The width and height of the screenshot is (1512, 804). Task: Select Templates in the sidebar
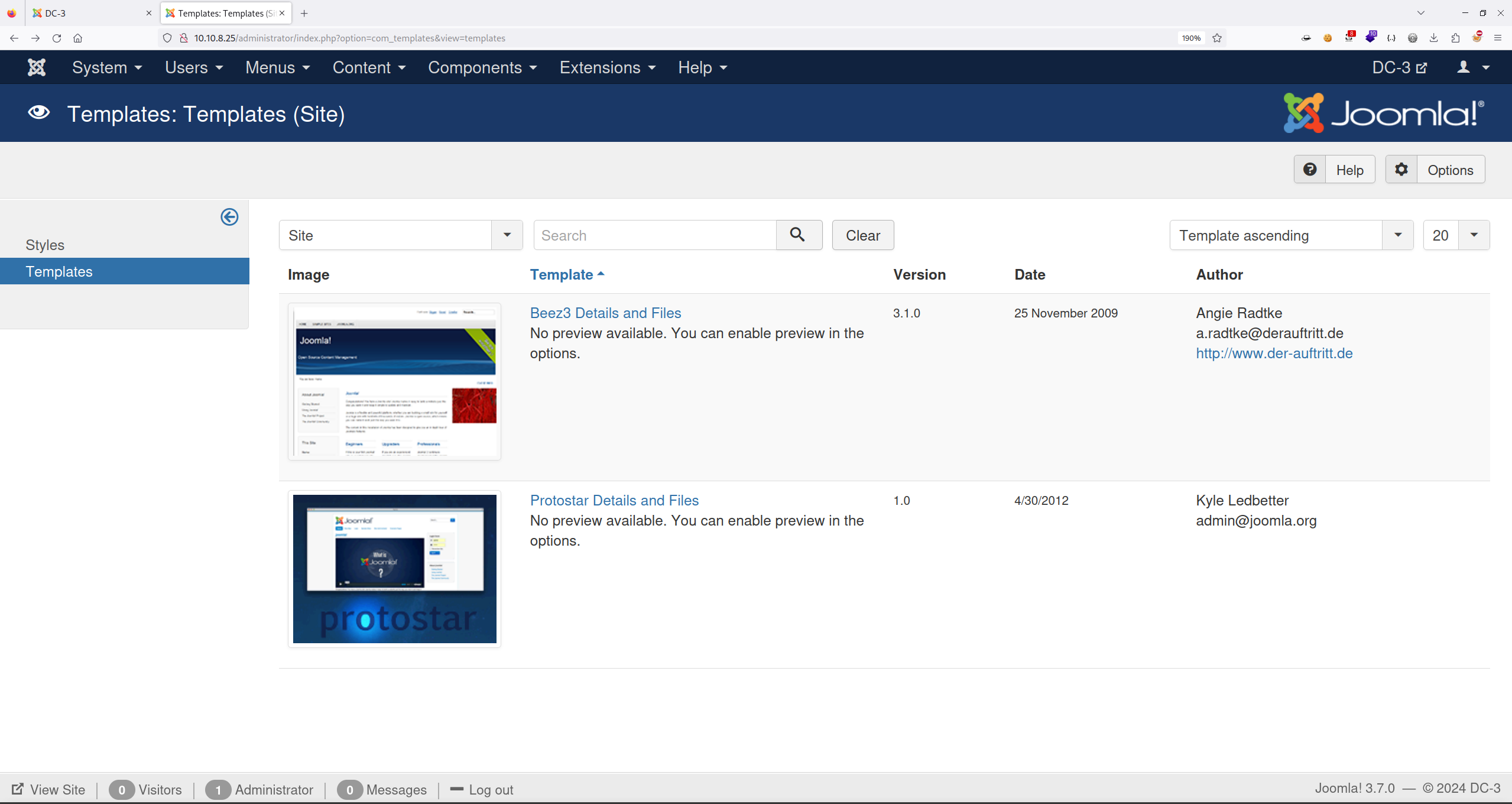125,271
